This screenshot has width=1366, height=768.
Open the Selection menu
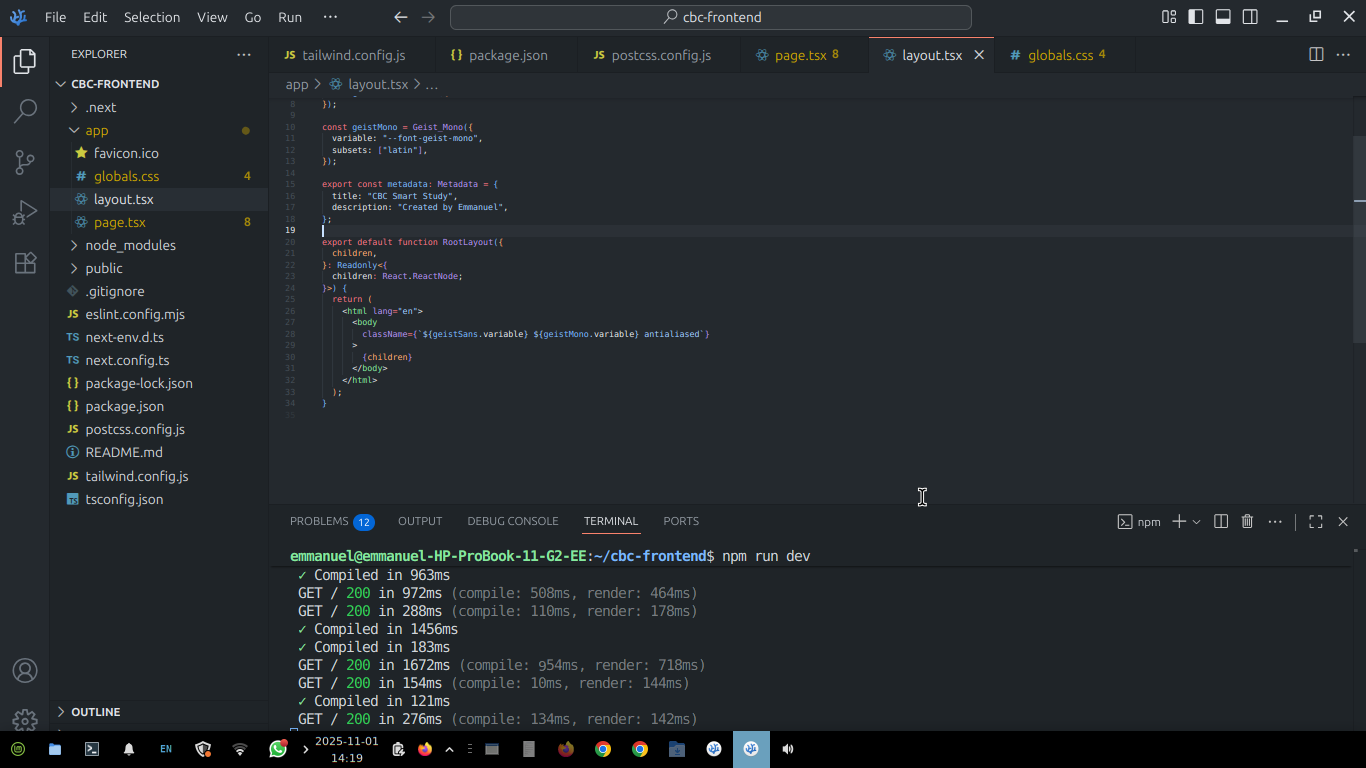tap(152, 17)
